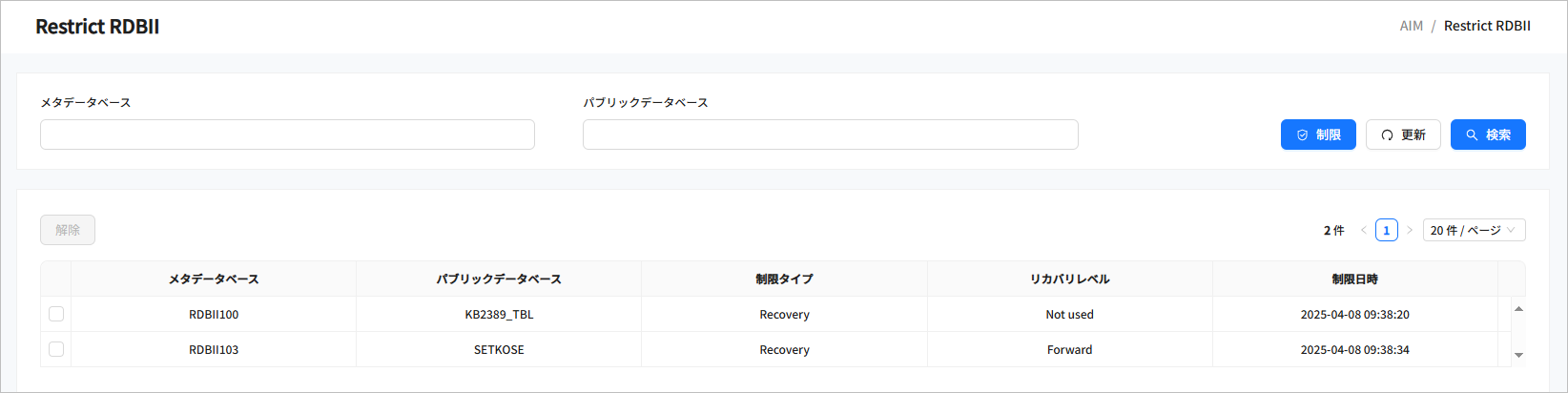Click the 制限日時 column header
The image size is (1568, 393).
click(x=1354, y=279)
